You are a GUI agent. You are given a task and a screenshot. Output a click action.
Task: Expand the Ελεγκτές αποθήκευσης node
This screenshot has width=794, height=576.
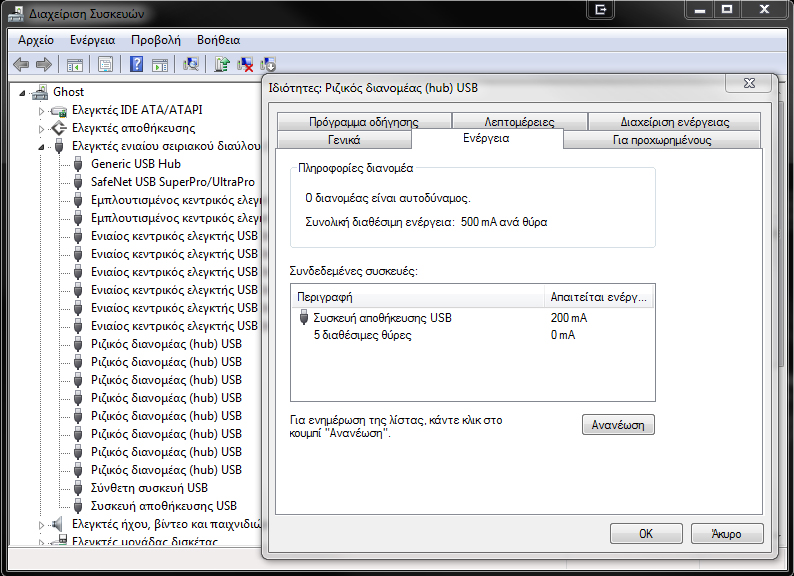pos(43,128)
